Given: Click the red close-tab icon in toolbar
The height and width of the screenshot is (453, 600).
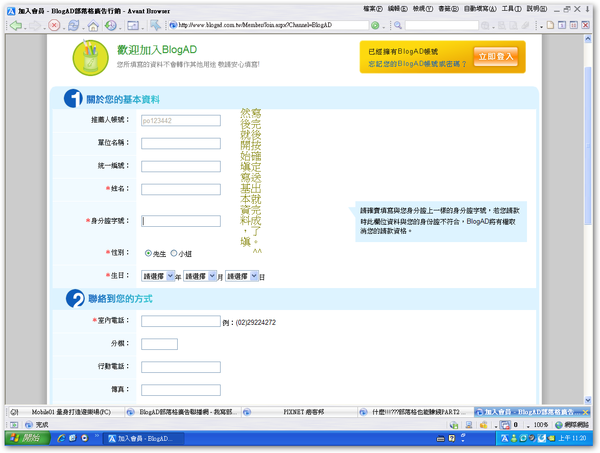Looking at the screenshot, I should 585,25.
